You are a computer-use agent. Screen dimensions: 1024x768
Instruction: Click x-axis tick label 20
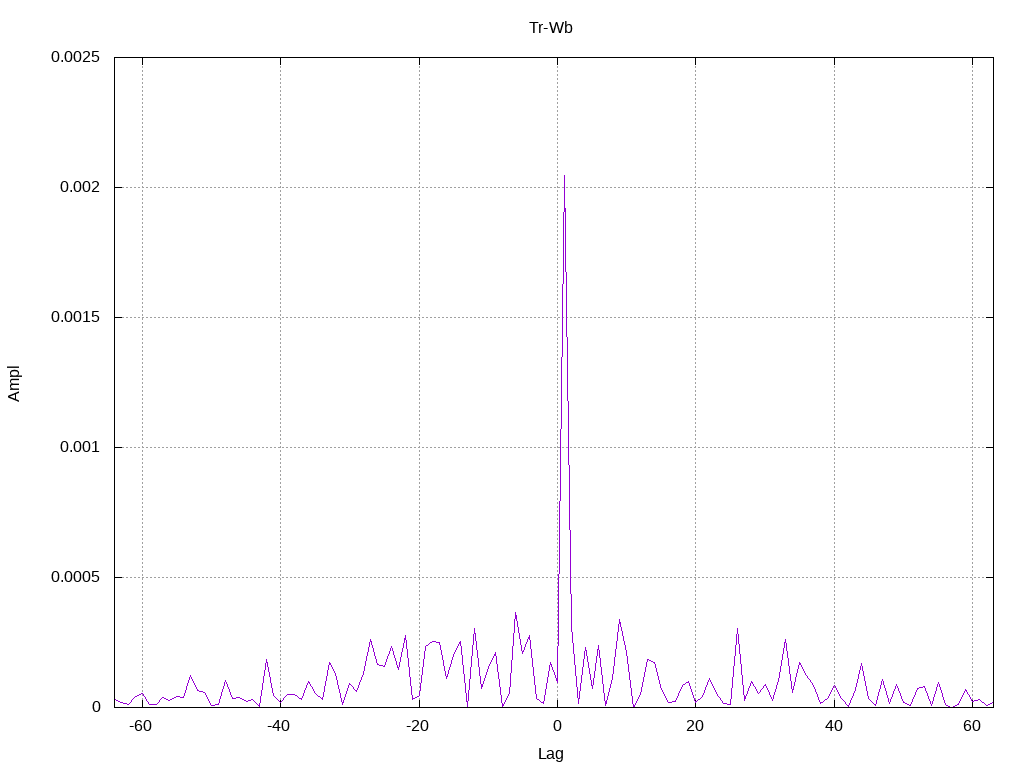pos(696,726)
